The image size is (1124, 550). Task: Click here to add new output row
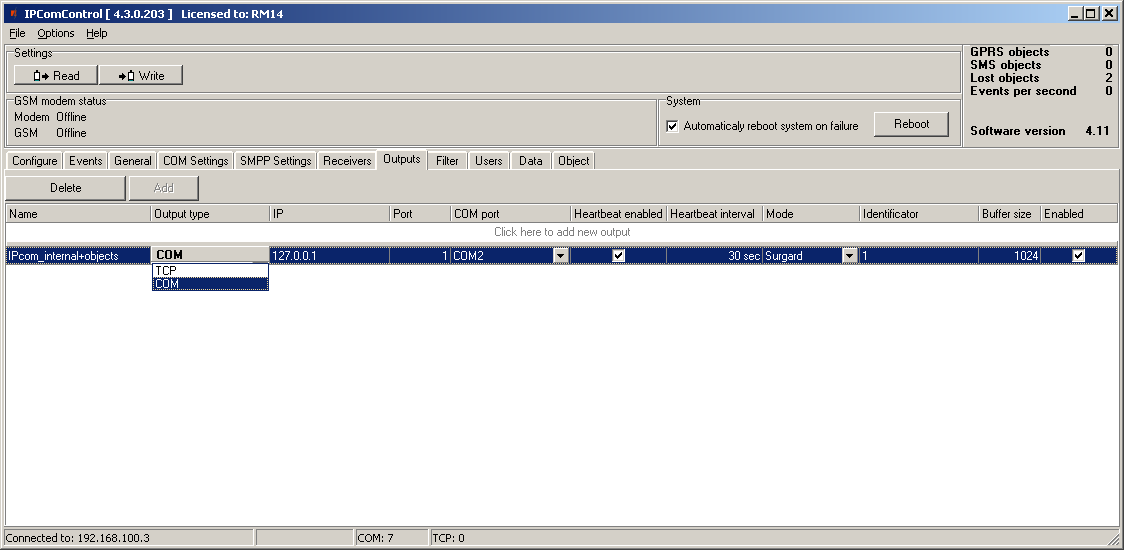point(562,232)
